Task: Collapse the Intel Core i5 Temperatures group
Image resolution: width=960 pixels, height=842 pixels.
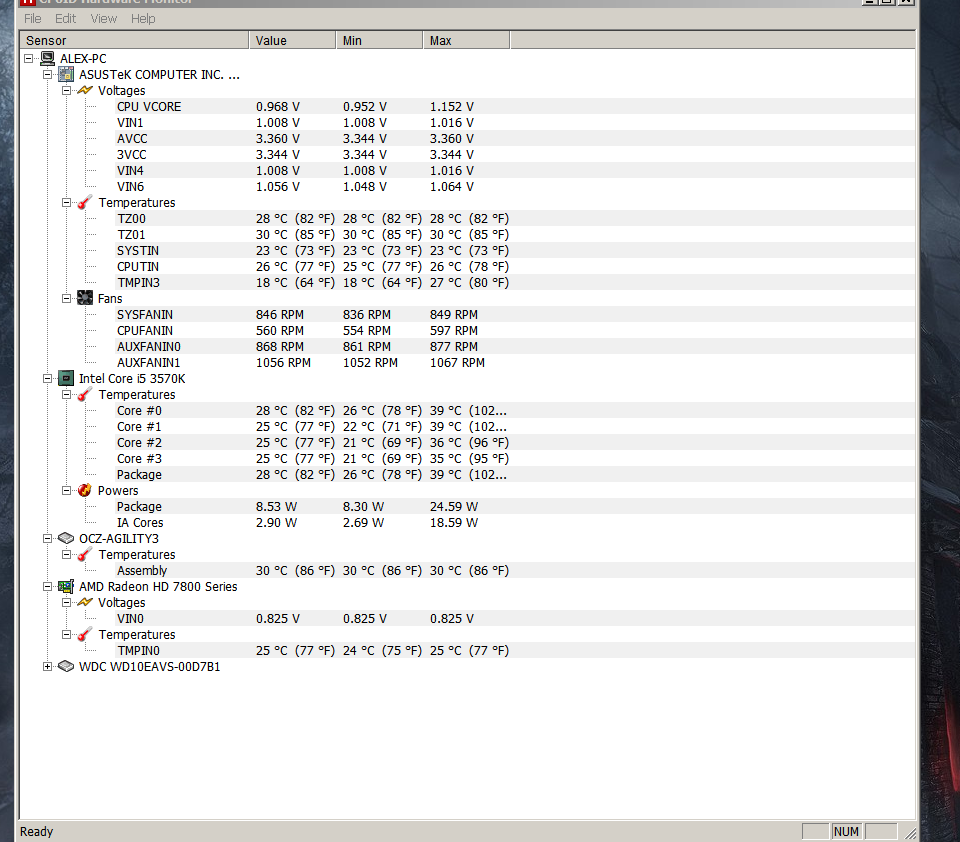Action: click(67, 394)
